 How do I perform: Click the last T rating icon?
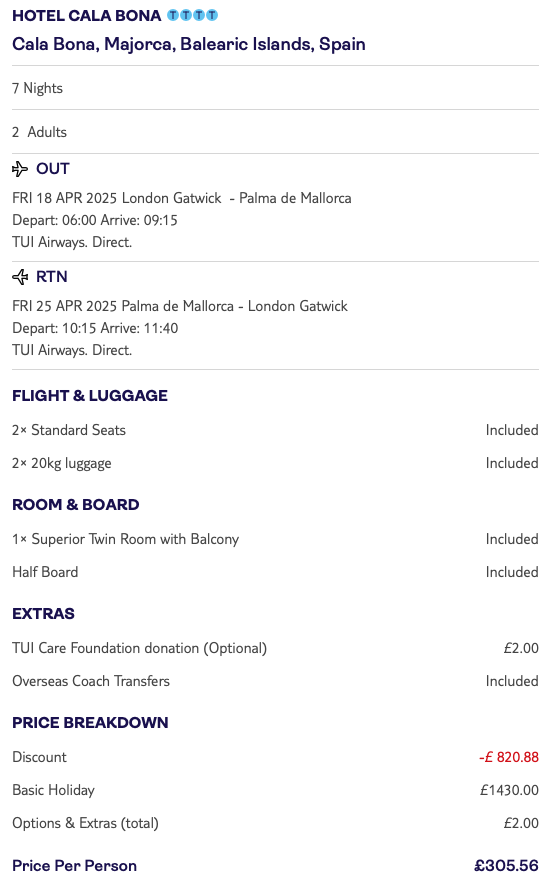pos(212,15)
